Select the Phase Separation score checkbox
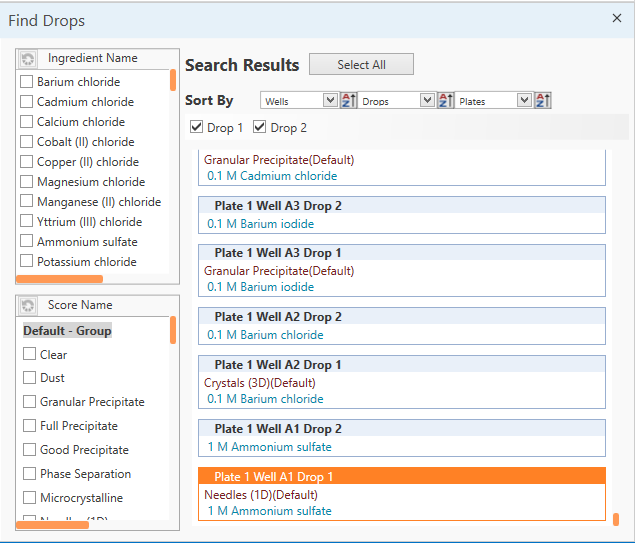This screenshot has height=543, width=635. [30, 474]
